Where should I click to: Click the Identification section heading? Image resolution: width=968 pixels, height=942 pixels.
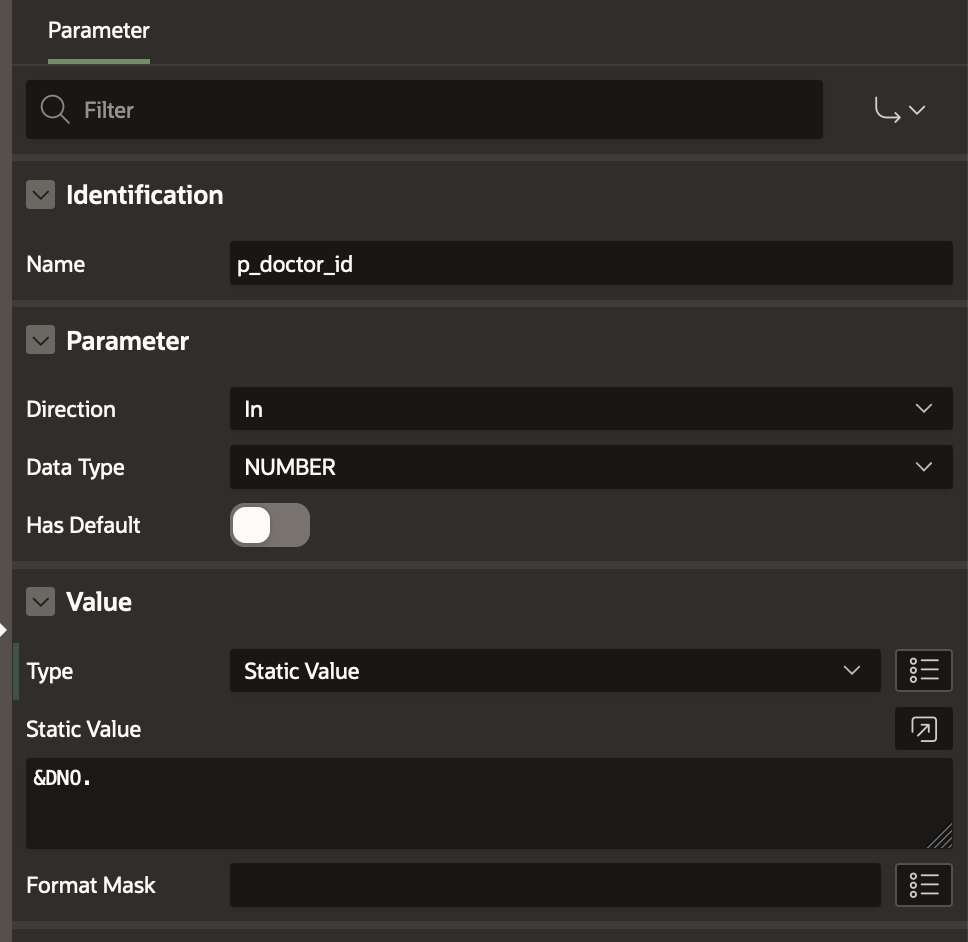(x=144, y=195)
